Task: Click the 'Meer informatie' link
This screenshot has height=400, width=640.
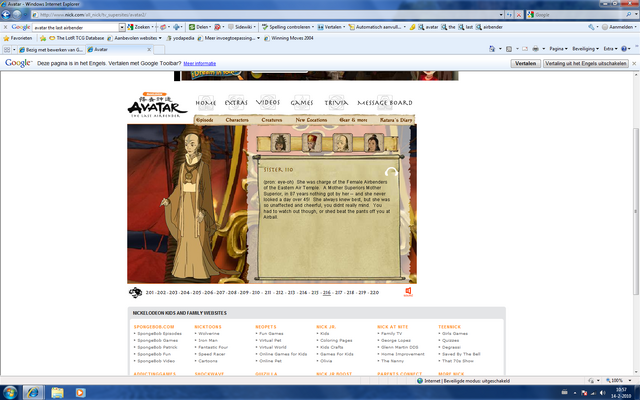Action: click(200, 64)
